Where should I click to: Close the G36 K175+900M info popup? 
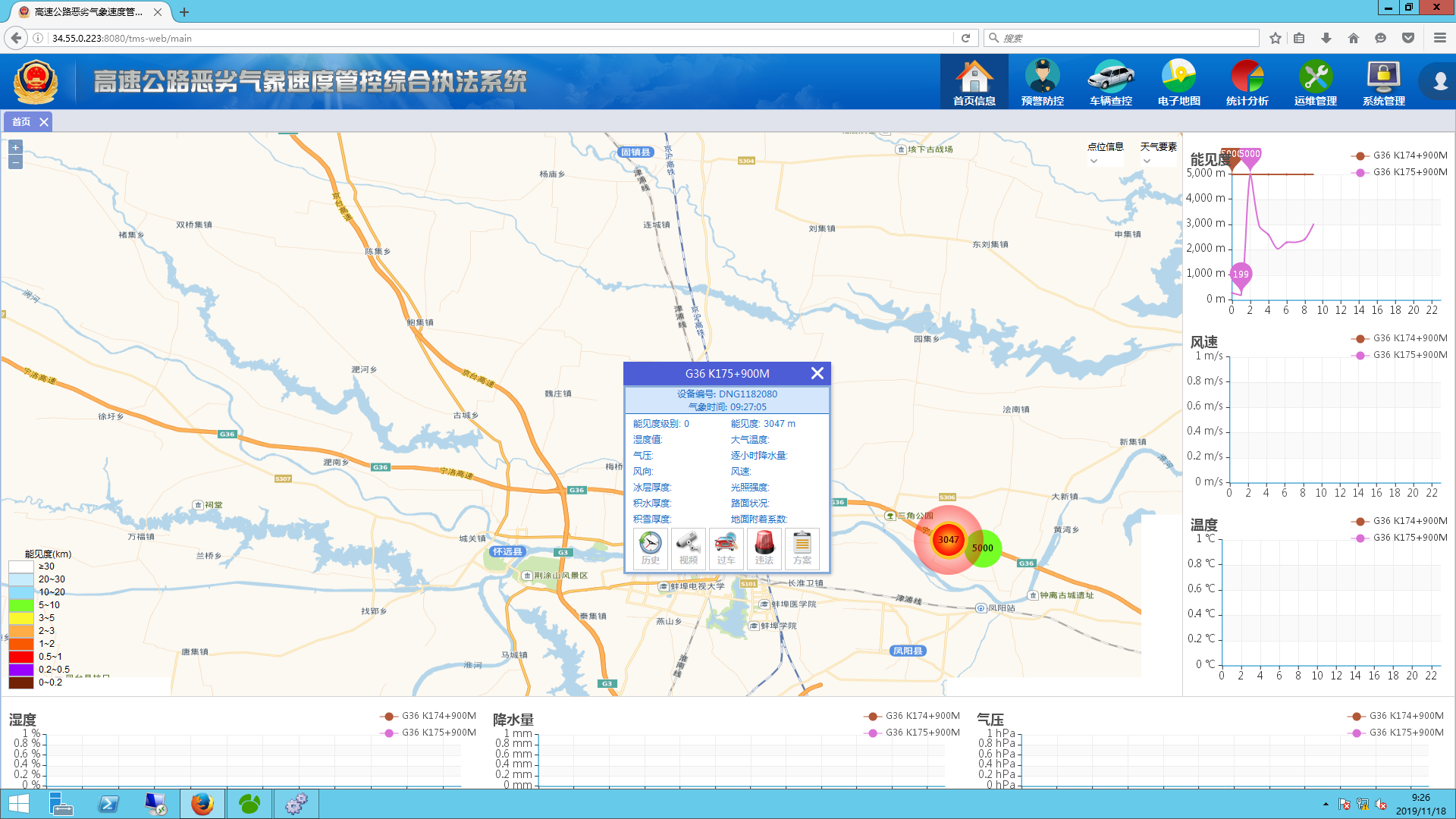(x=817, y=373)
